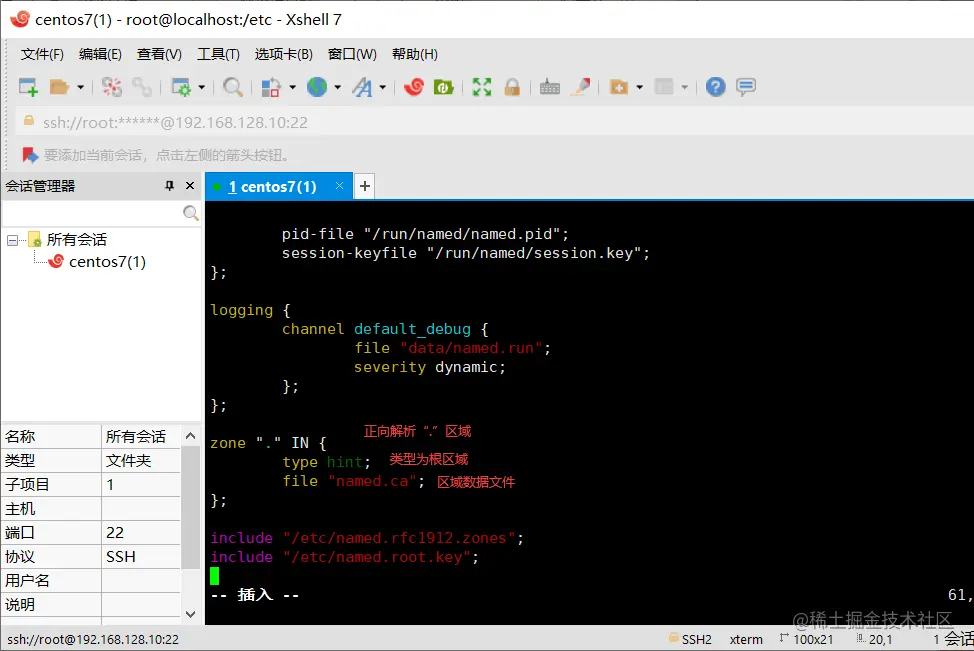Click the grayed layout pane toolbar icon

click(664, 87)
